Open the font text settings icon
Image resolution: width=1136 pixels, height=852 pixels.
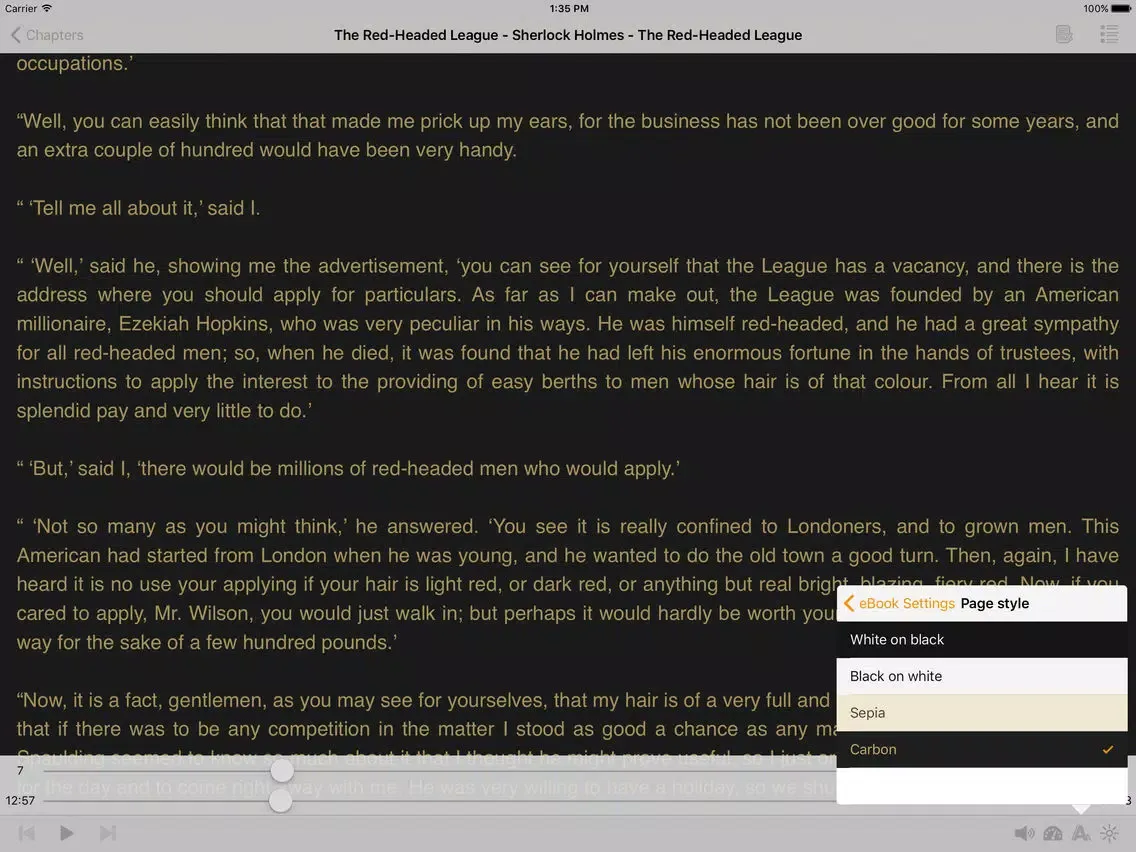1081,833
